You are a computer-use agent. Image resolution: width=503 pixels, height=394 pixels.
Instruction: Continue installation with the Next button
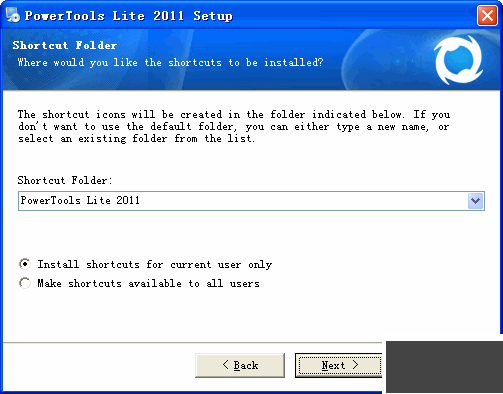point(339,365)
